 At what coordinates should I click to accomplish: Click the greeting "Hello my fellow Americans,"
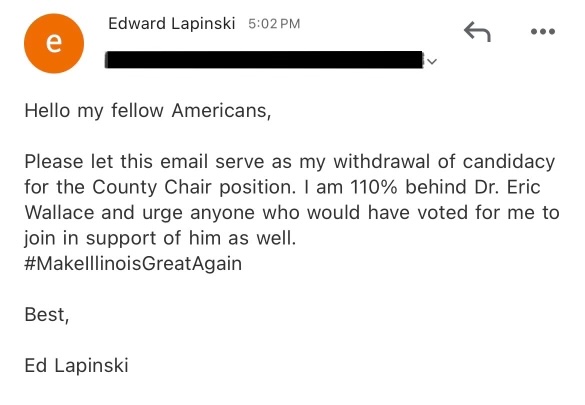(x=148, y=111)
